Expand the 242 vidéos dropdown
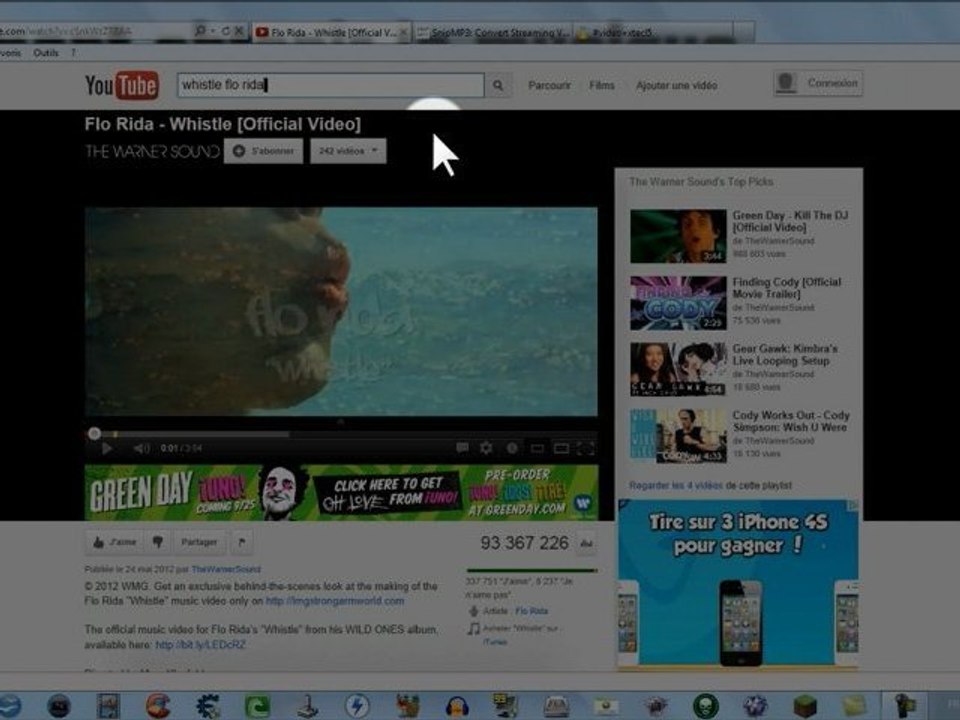The width and height of the screenshot is (960, 720). [x=348, y=151]
